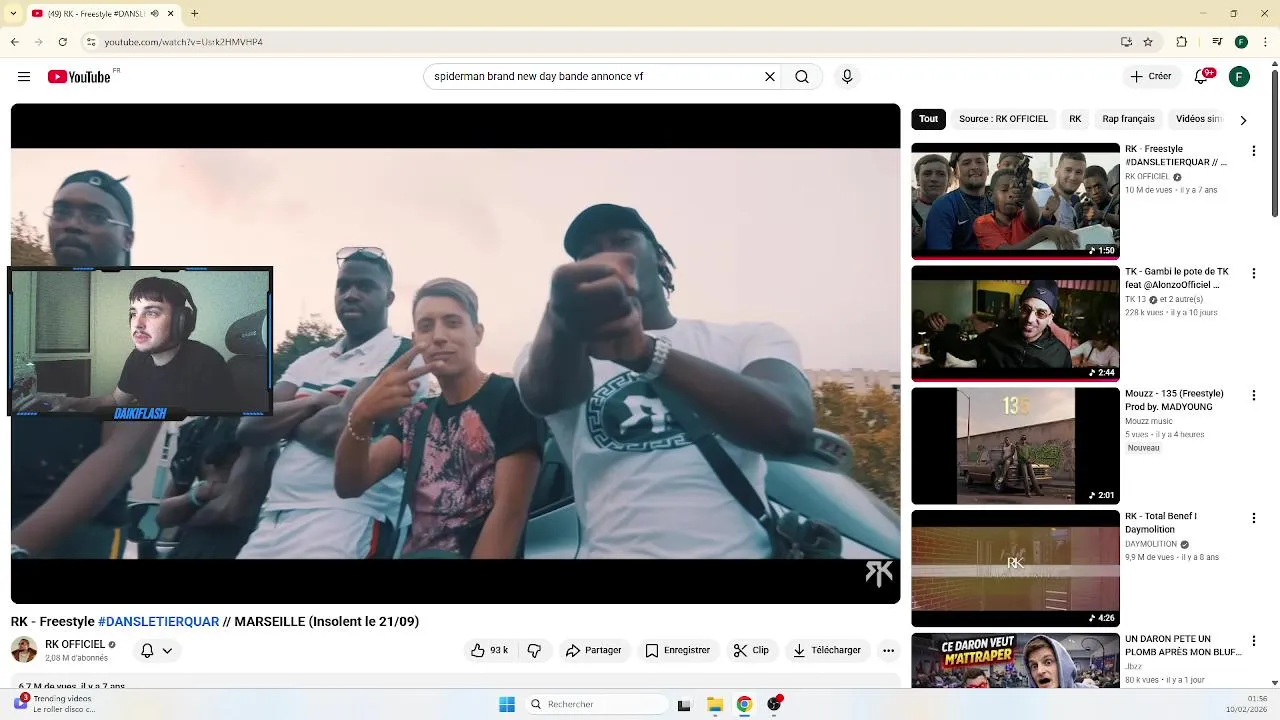The width and height of the screenshot is (1280, 720).
Task: Open Task View on the taskbar
Action: click(684, 704)
